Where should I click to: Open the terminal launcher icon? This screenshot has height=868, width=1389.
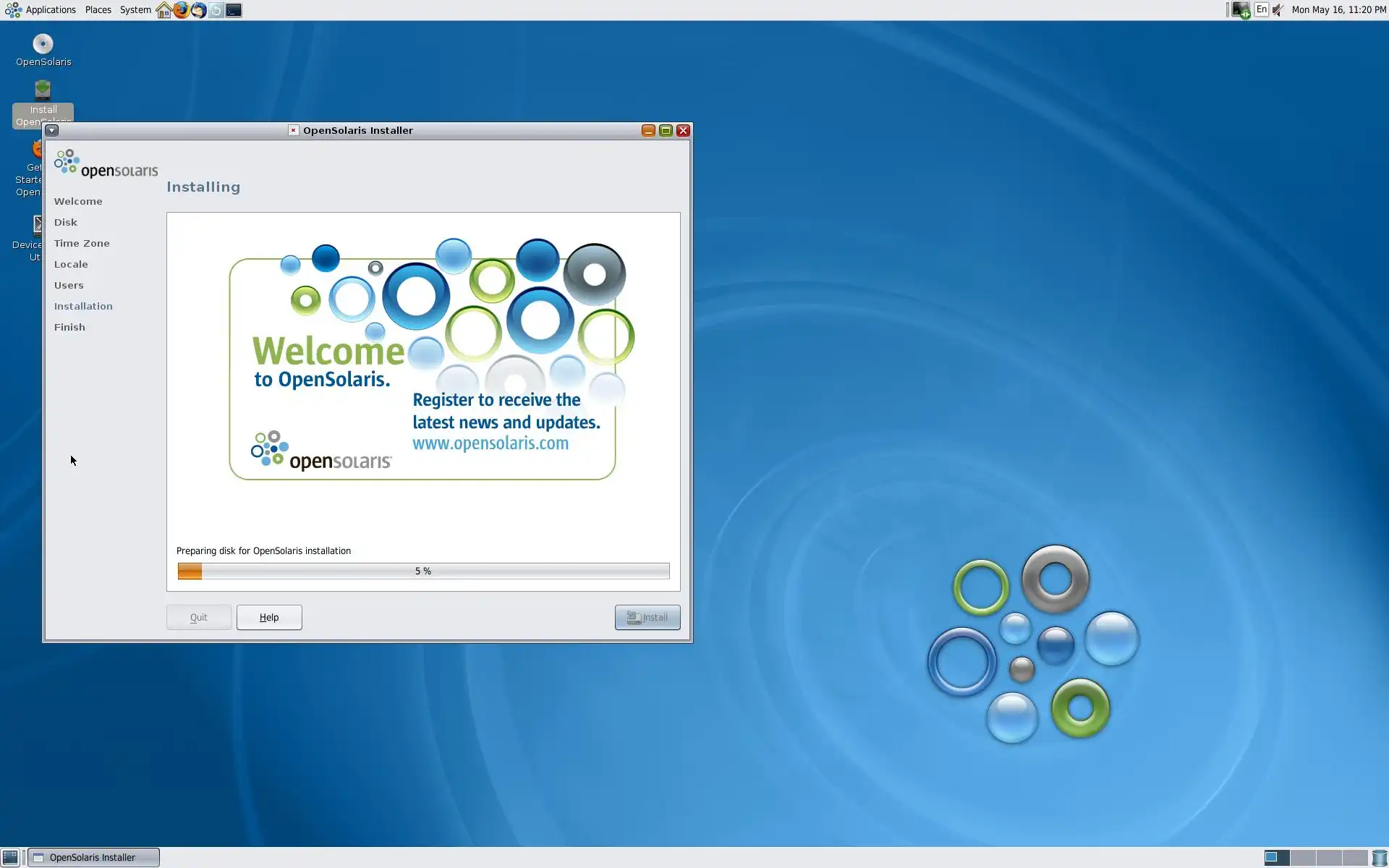point(234,10)
